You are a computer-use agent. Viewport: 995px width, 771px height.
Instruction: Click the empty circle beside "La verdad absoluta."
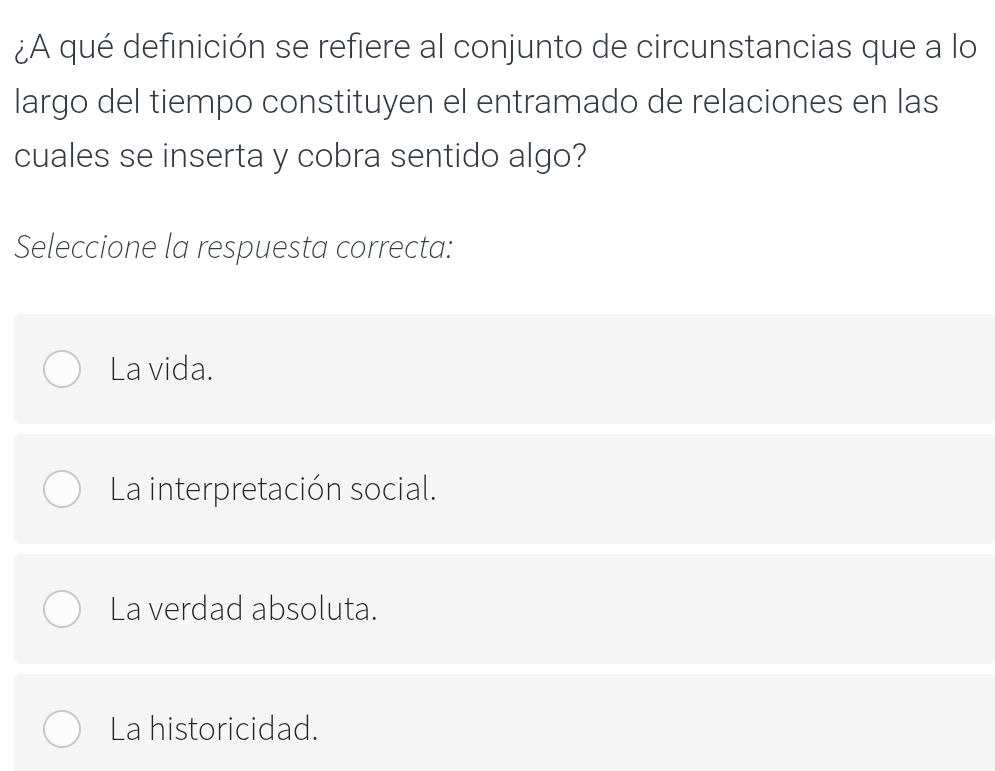pos(61,609)
